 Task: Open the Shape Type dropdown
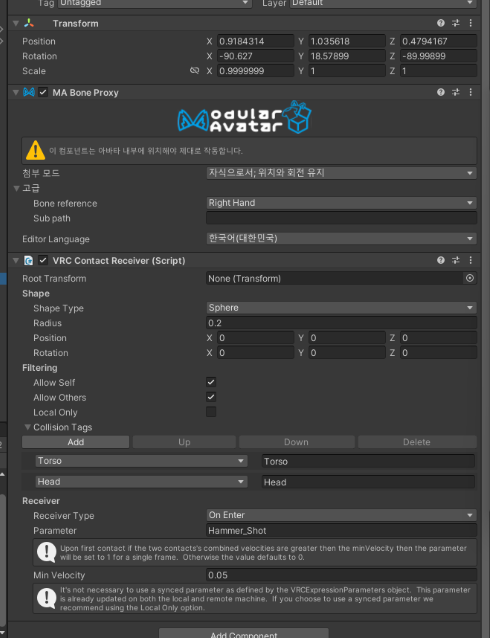(341, 308)
